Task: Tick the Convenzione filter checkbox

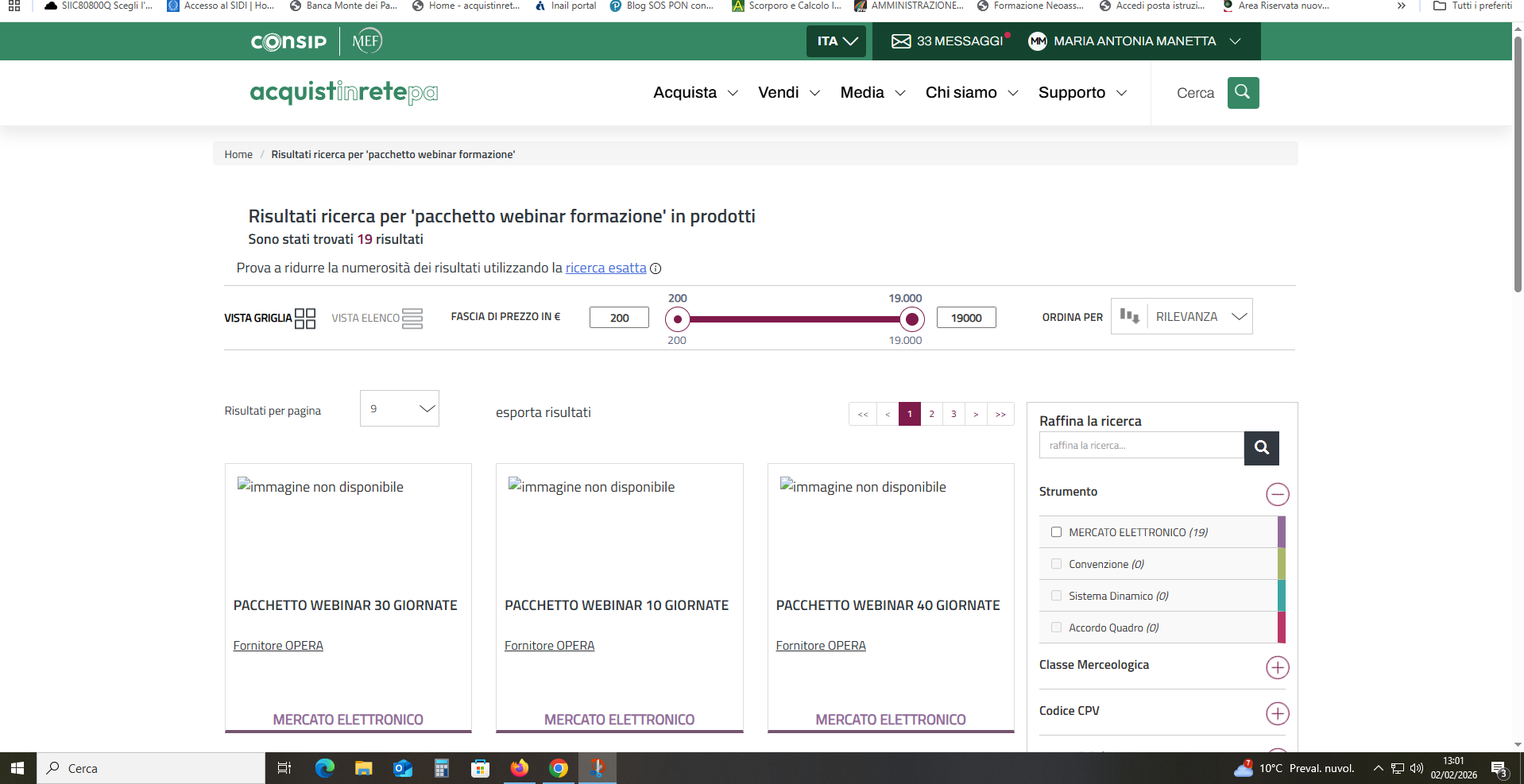Action: point(1056,564)
